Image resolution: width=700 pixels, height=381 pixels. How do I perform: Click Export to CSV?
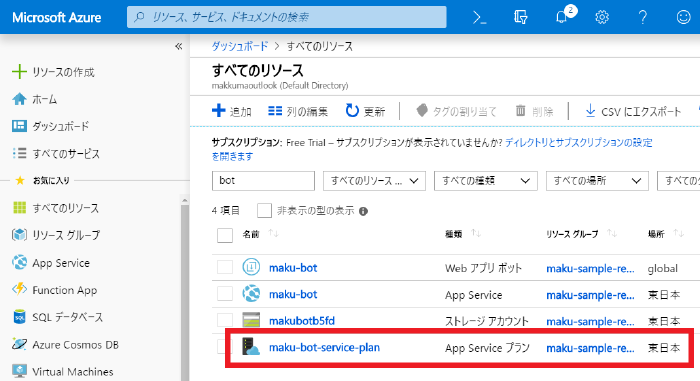pyautogui.click(x=633, y=111)
